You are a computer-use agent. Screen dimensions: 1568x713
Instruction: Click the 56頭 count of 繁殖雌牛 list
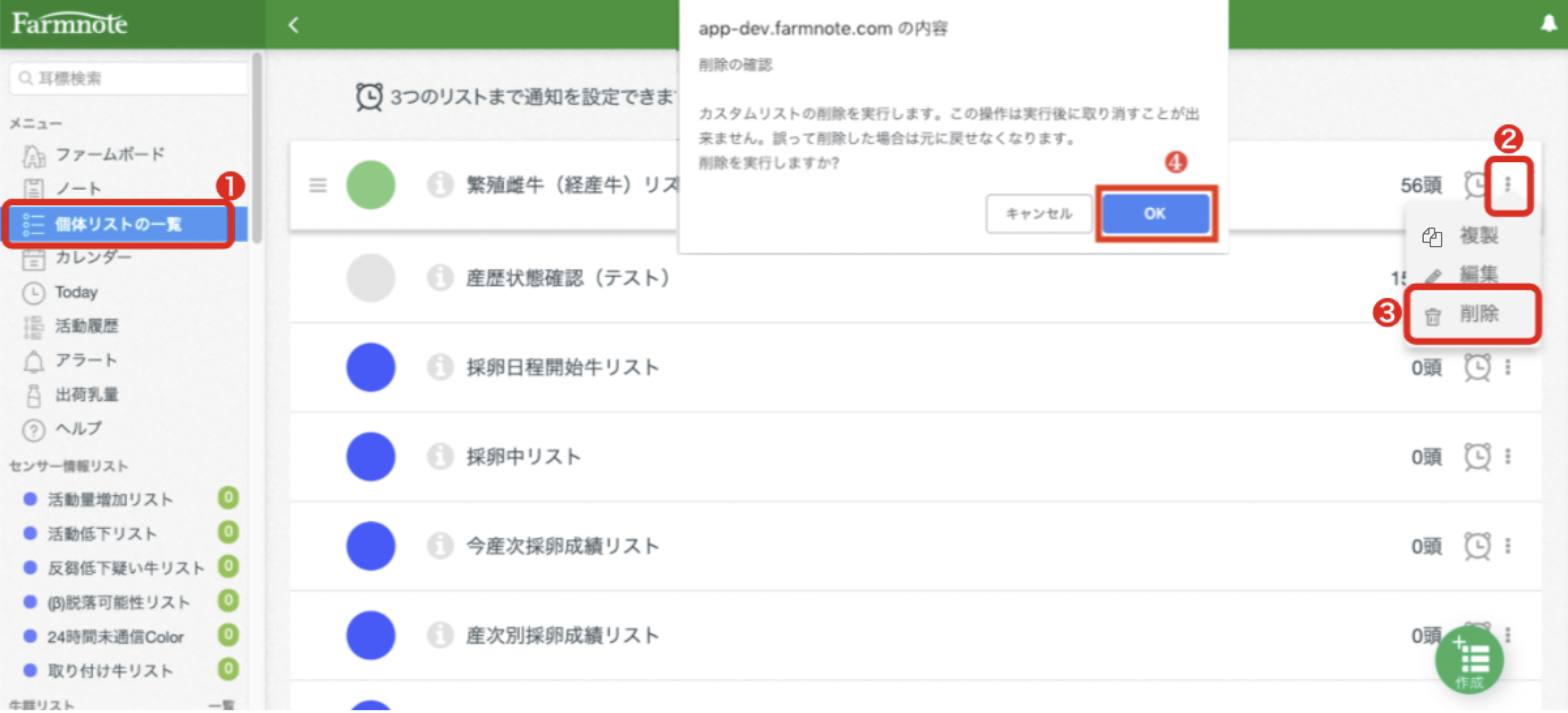pos(1422,185)
